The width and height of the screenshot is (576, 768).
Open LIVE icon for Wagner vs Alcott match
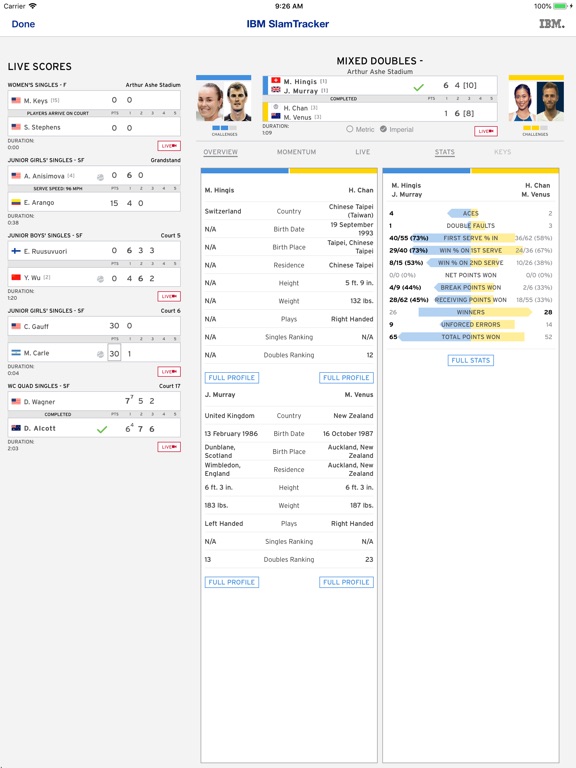pos(169,447)
